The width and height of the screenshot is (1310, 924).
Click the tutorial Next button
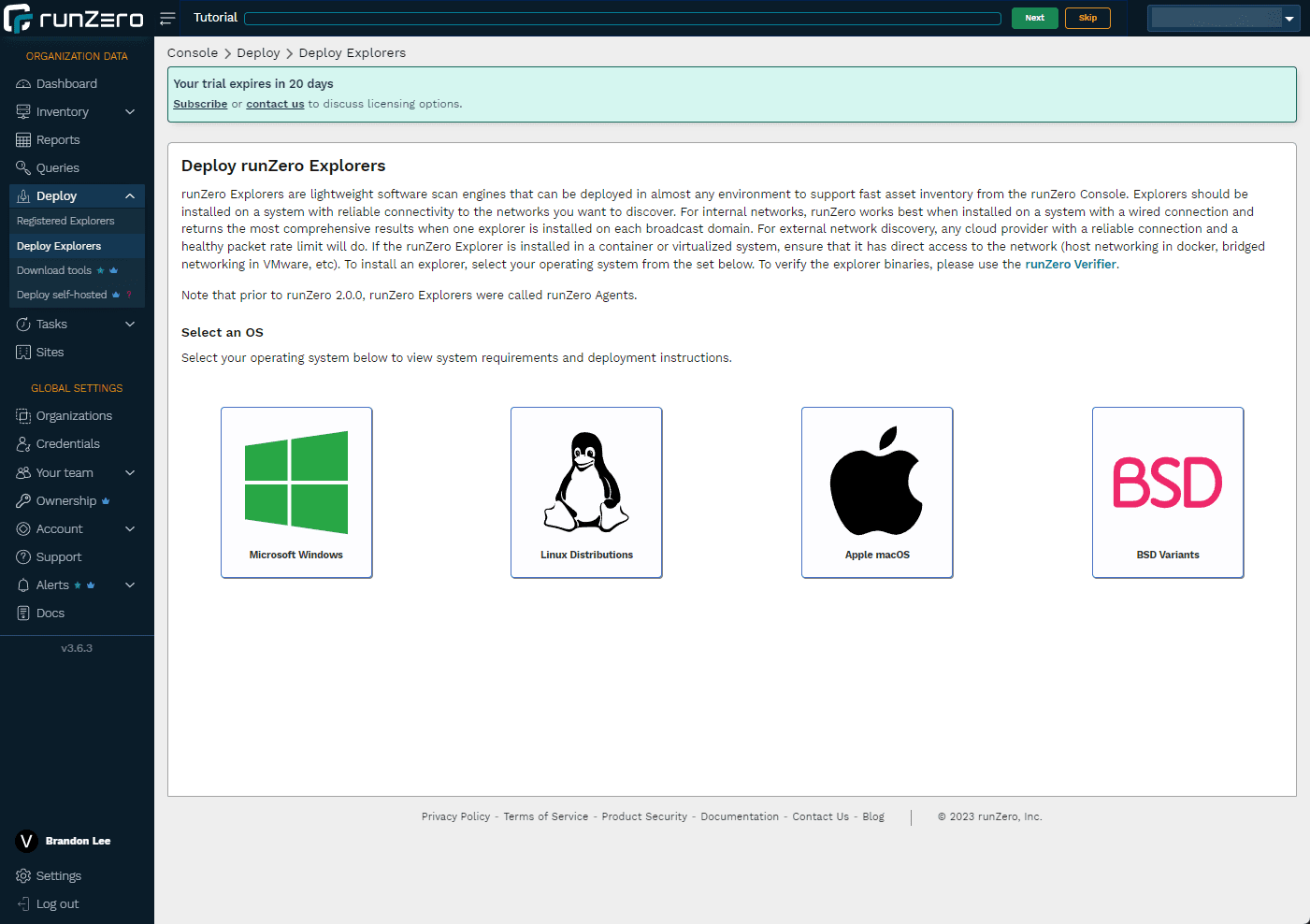click(x=1034, y=18)
